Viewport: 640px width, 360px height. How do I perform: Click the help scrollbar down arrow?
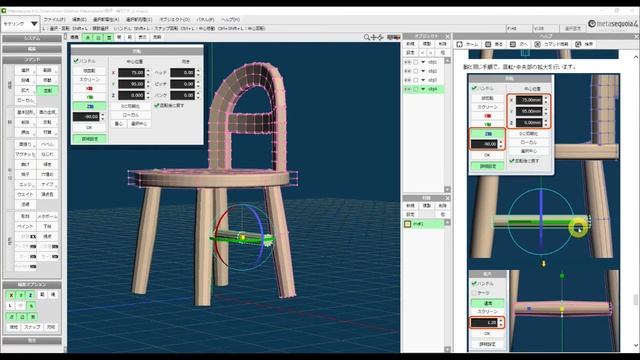[636, 345]
